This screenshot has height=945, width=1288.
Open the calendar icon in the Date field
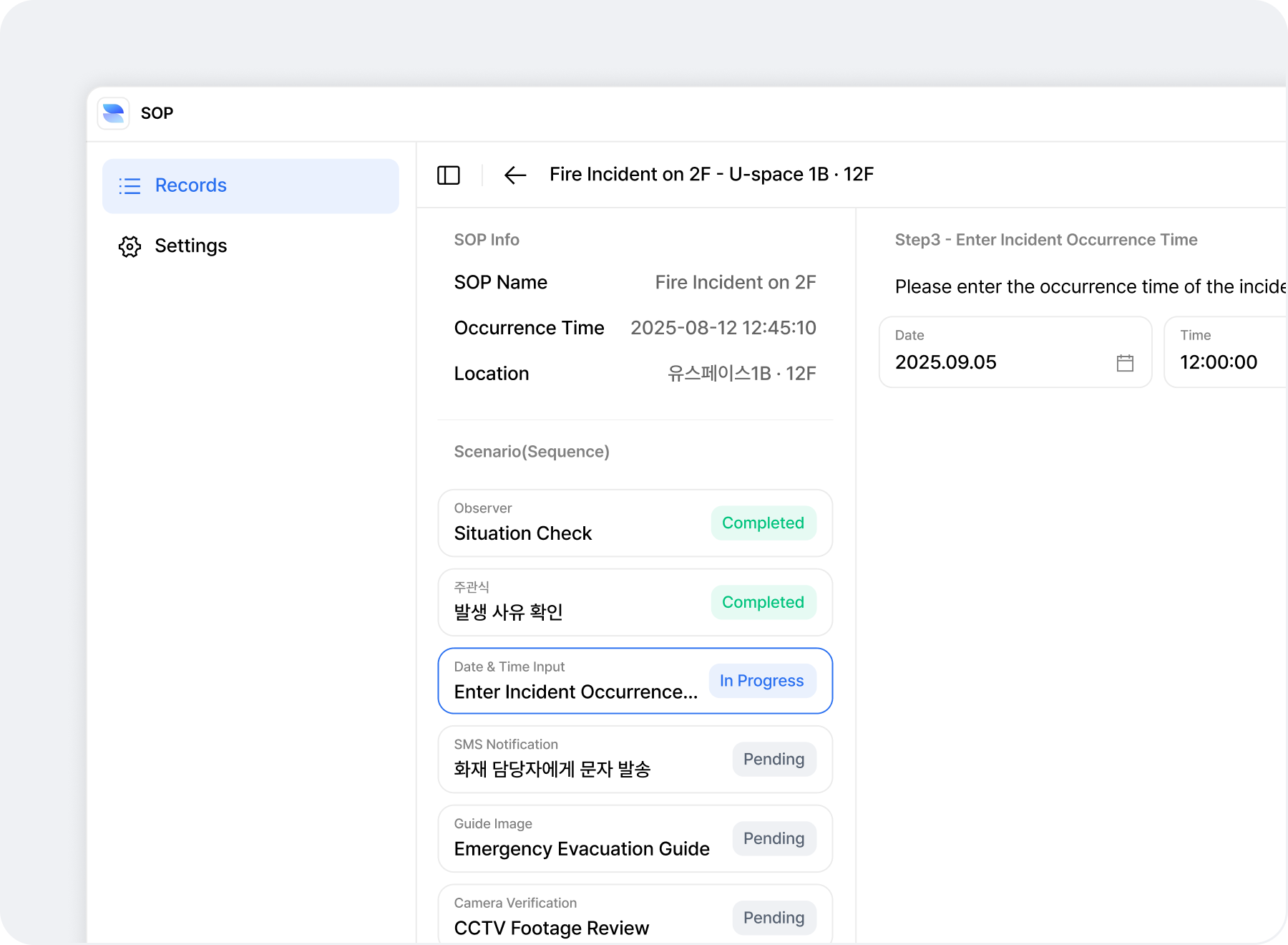(x=1125, y=363)
